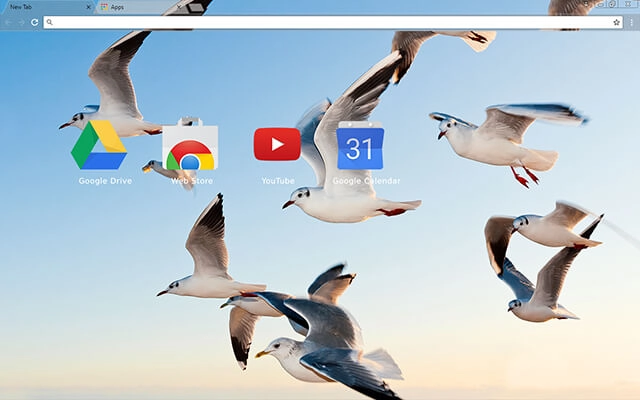Click the Web Store label text
This screenshot has height=400, width=640.
click(192, 181)
